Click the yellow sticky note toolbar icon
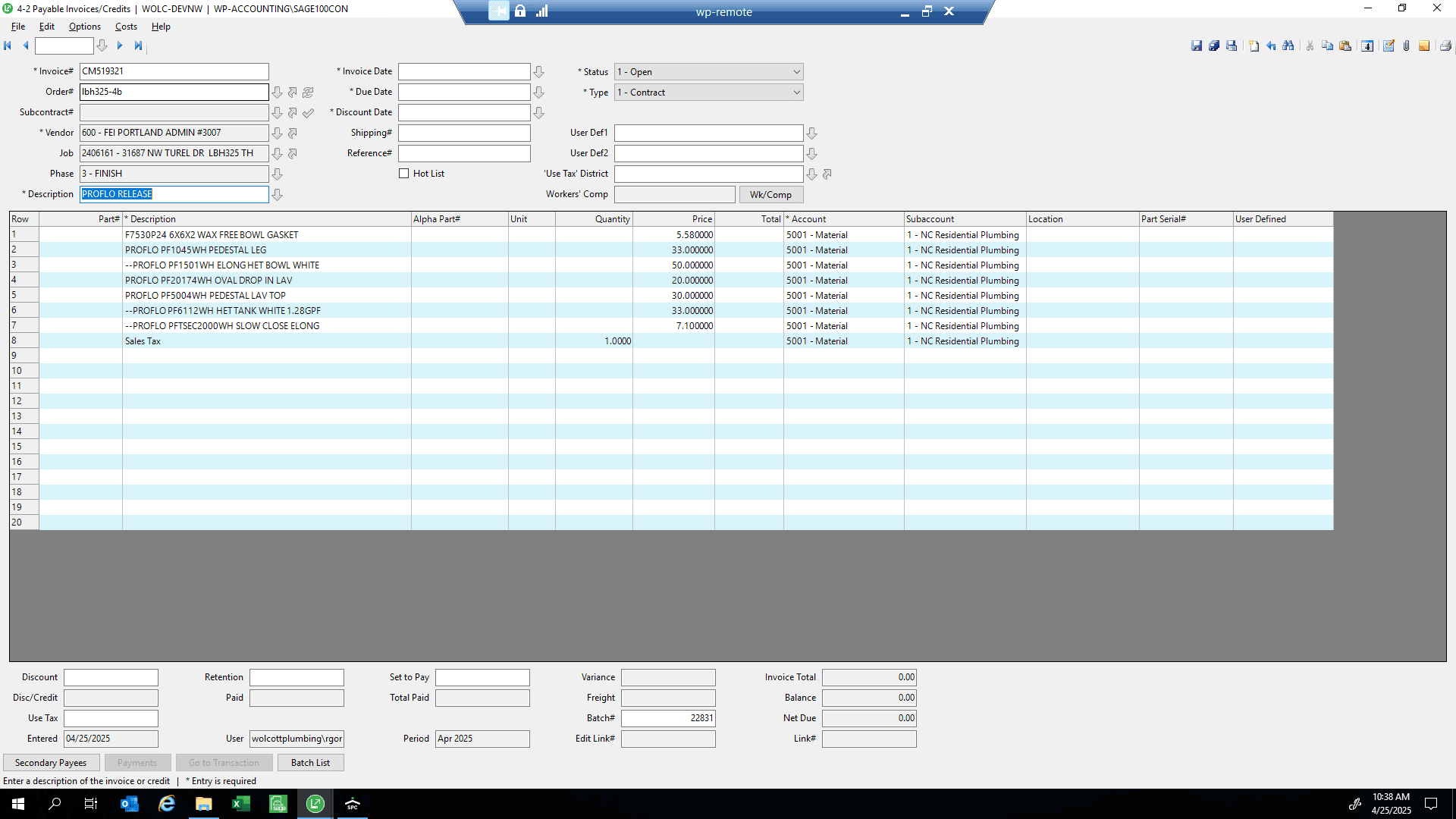This screenshot has width=1456, height=819. click(1424, 46)
